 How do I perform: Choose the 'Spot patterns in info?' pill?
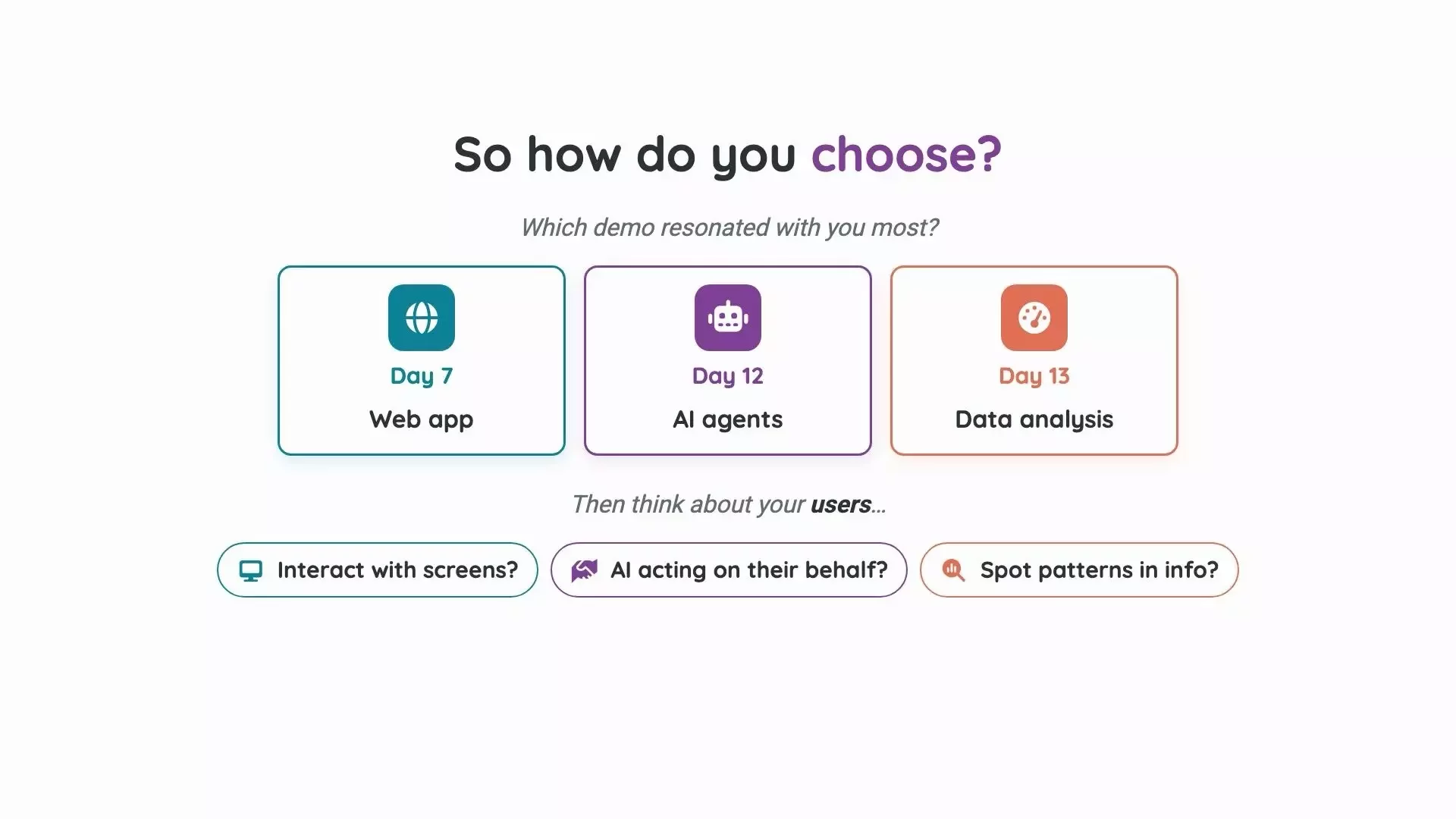coord(1079,570)
